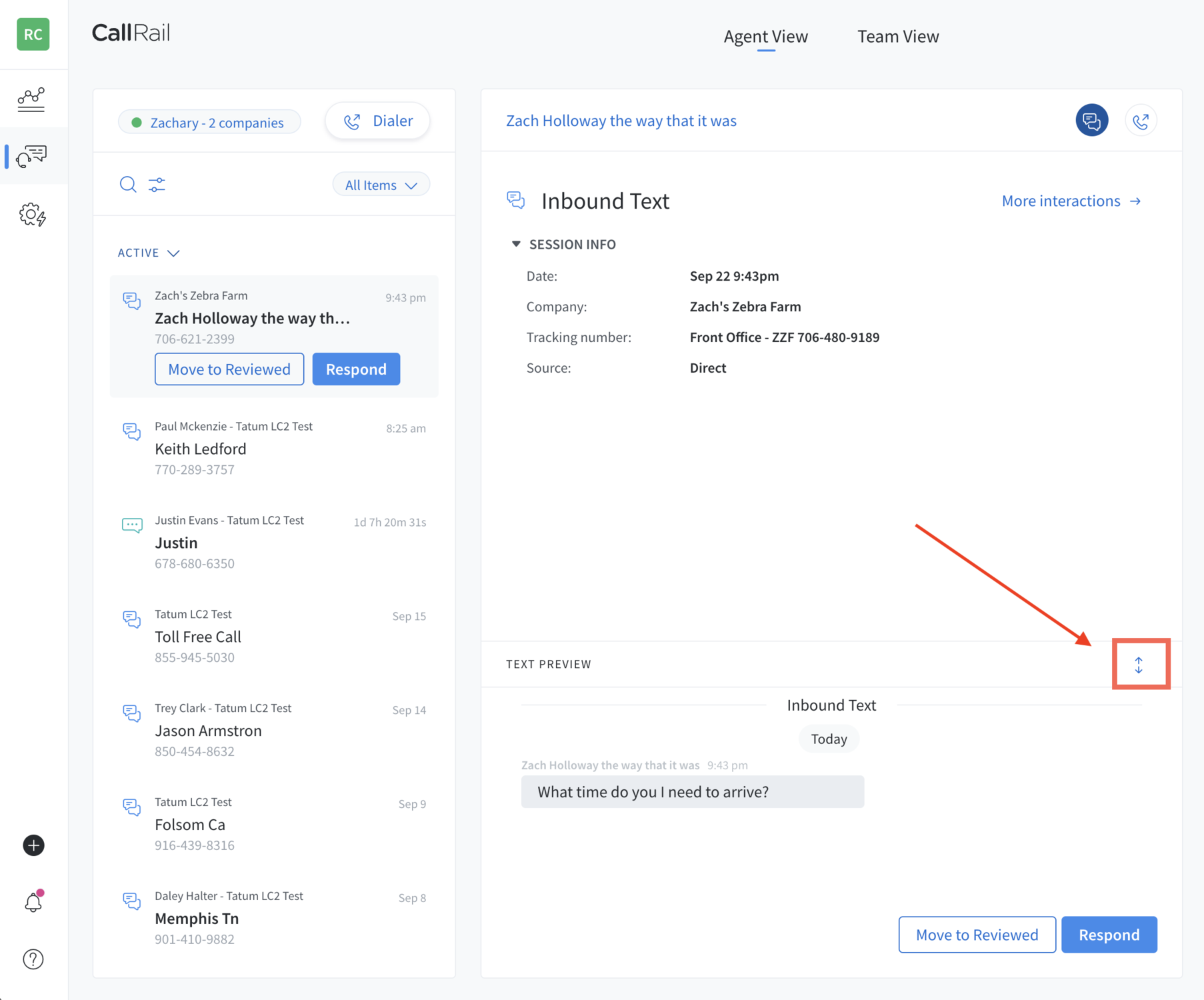Select the Folsom Ca conversation
Screen dimensions: 1204x1000
274,824
